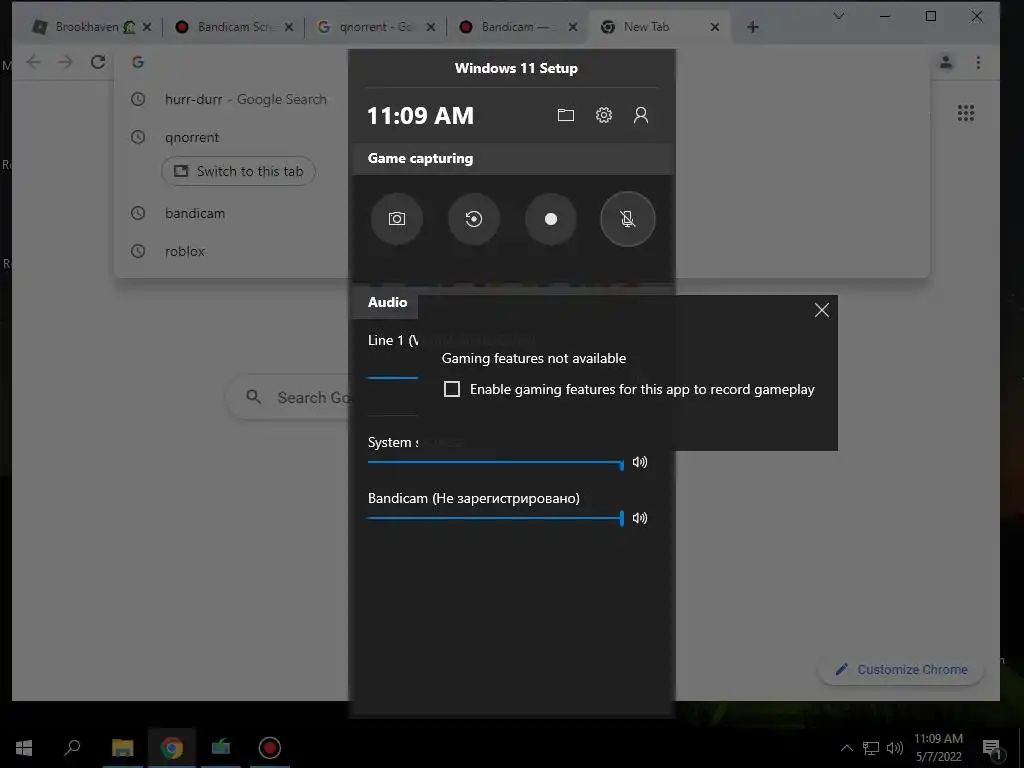Take a screenshot with the camera icon
This screenshot has height=768, width=1024.
point(396,219)
